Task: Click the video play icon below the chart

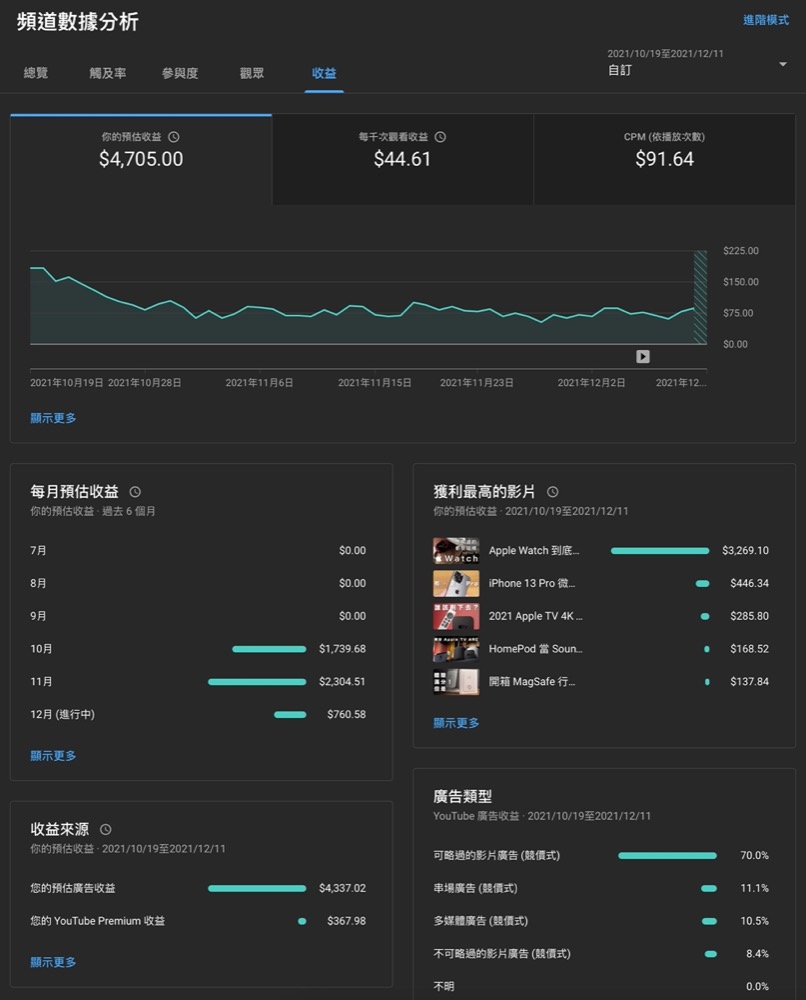Action: (x=642, y=356)
